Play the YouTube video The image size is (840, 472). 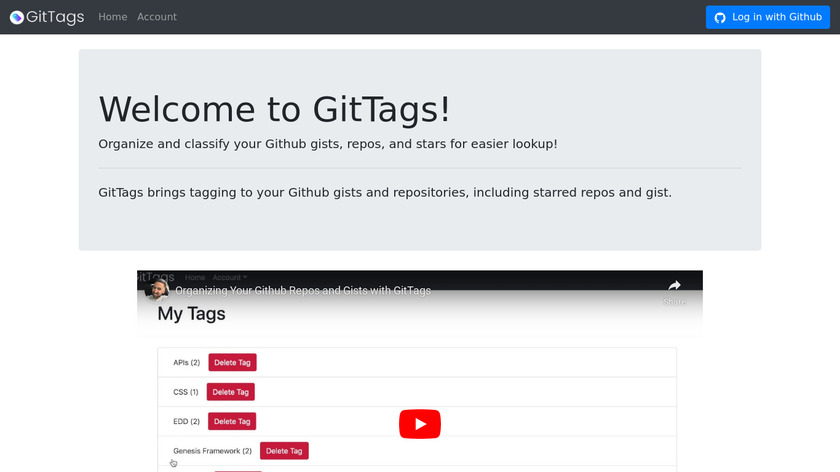(420, 424)
